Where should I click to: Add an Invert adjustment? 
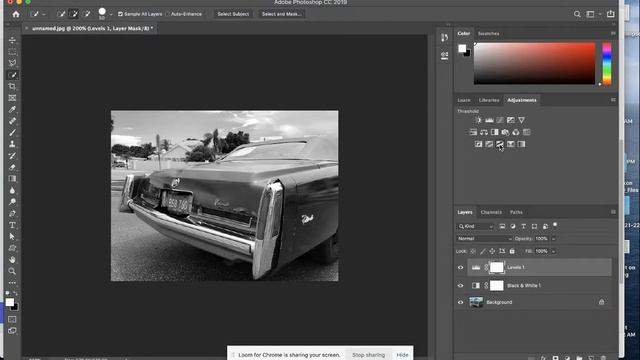(478, 144)
